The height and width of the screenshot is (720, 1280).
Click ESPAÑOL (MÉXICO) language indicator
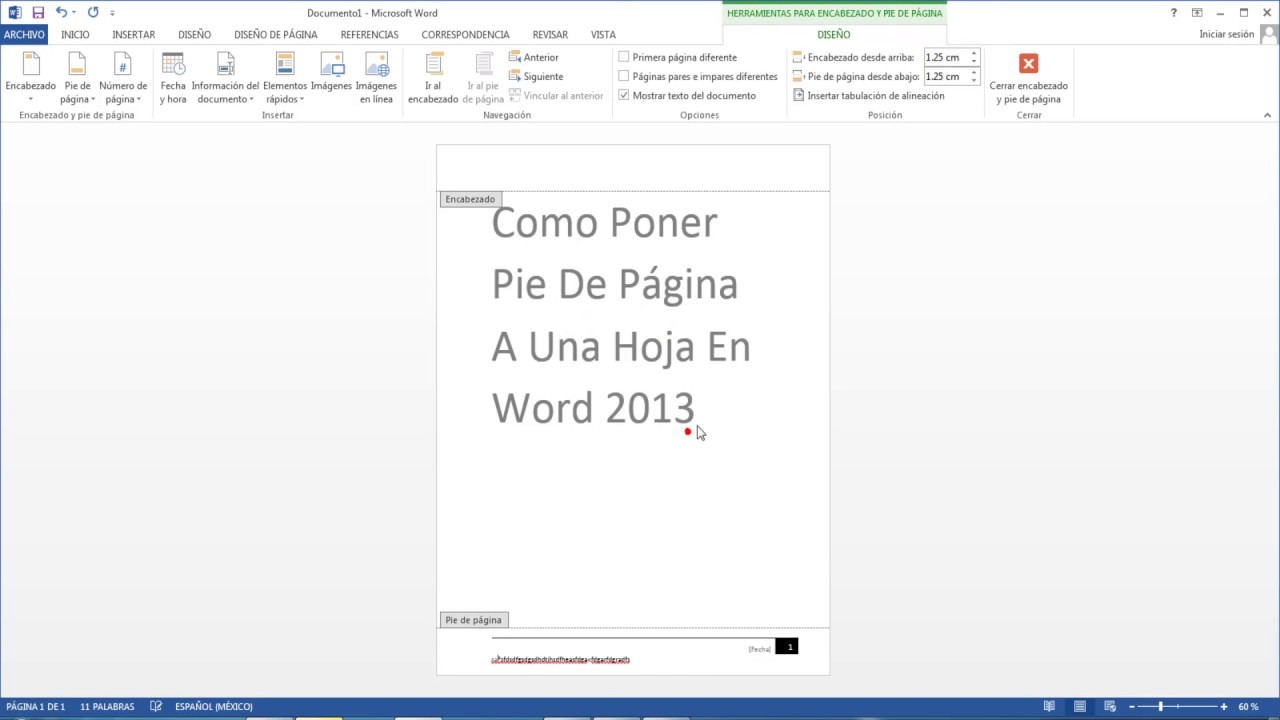pos(214,706)
